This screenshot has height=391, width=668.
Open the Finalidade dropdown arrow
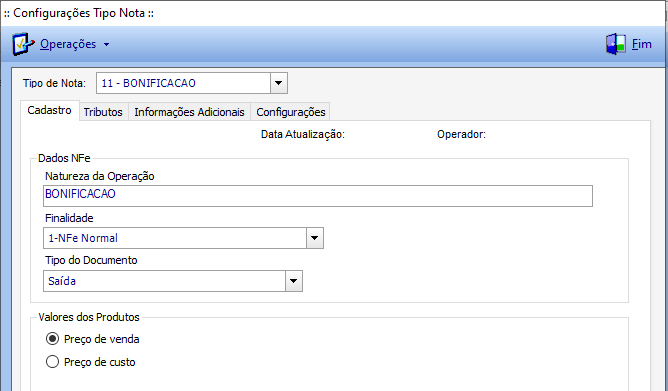pos(314,238)
